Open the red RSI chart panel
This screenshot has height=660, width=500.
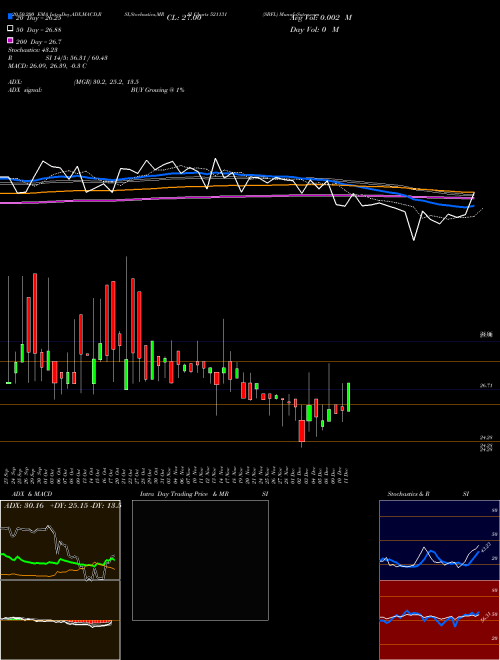tap(439, 620)
